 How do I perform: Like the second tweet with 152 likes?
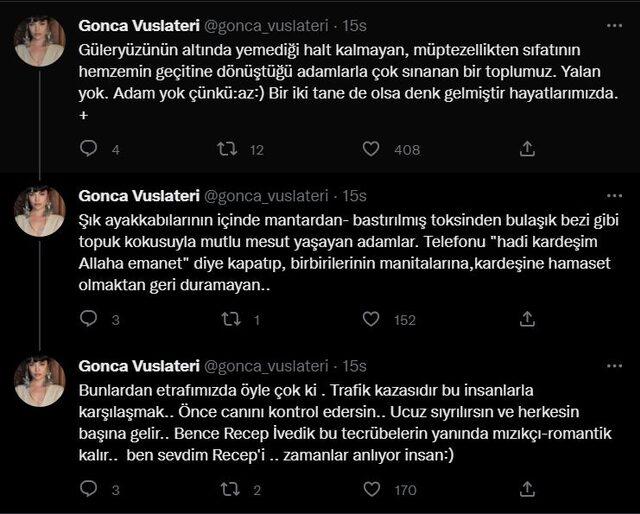371,320
